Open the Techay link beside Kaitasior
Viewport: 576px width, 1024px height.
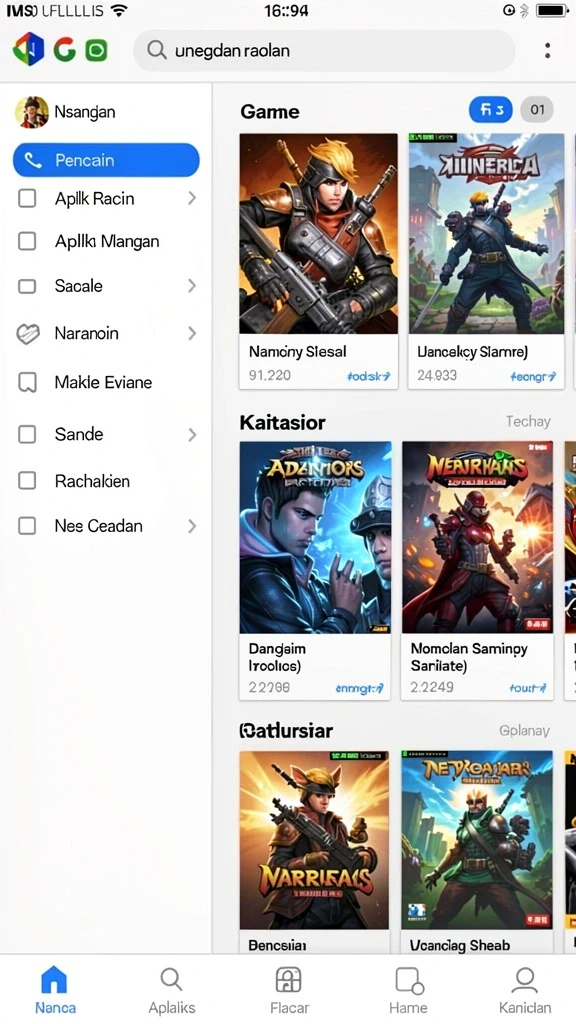pyautogui.click(x=528, y=422)
